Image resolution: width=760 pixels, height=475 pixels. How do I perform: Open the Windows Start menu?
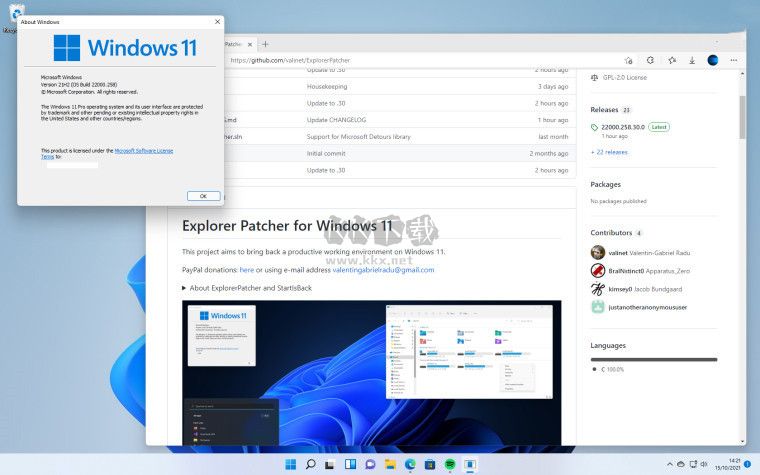tap(291, 465)
